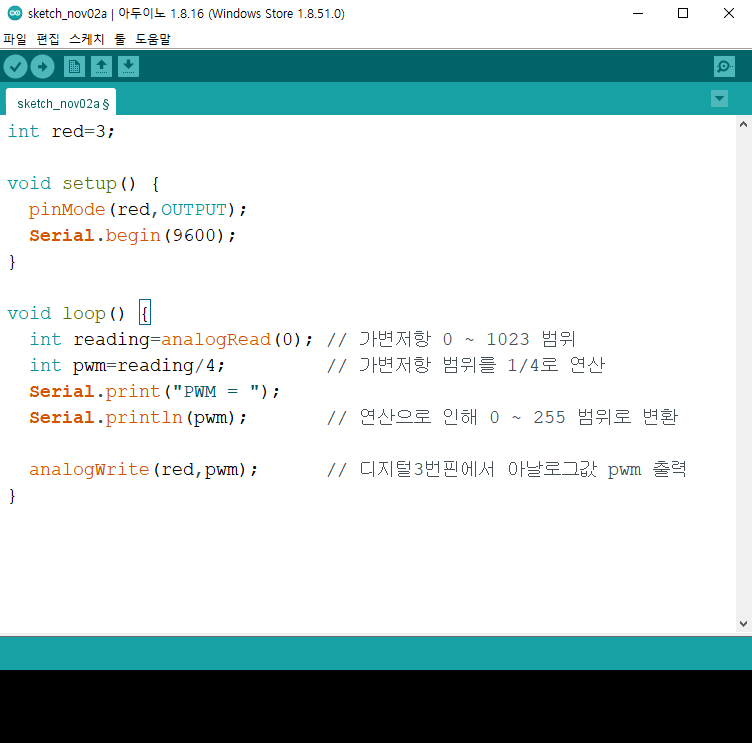Open the 파일 menu
Image resolution: width=752 pixels, height=743 pixels.
[x=15, y=39]
